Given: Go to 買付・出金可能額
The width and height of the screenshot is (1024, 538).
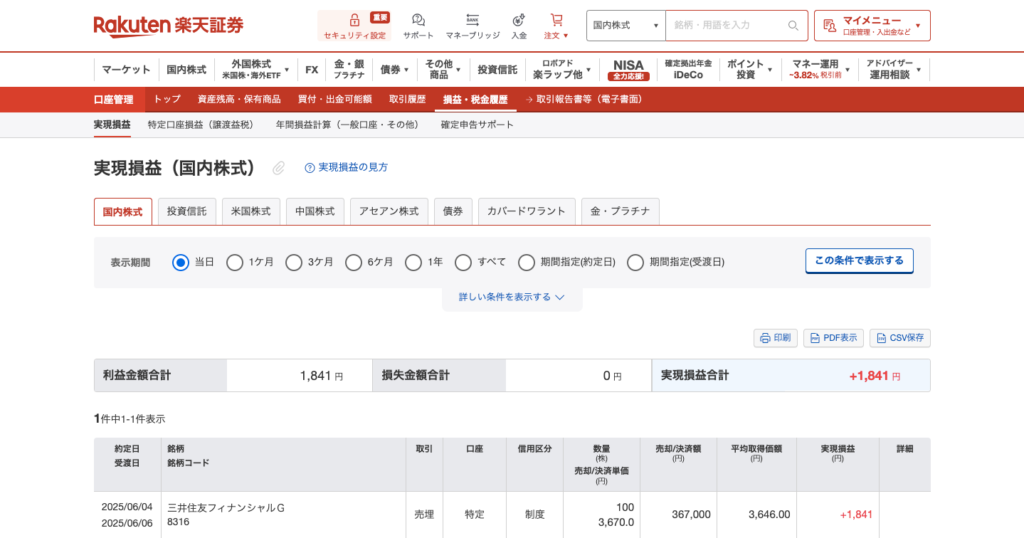Looking at the screenshot, I should pyautogui.click(x=334, y=99).
